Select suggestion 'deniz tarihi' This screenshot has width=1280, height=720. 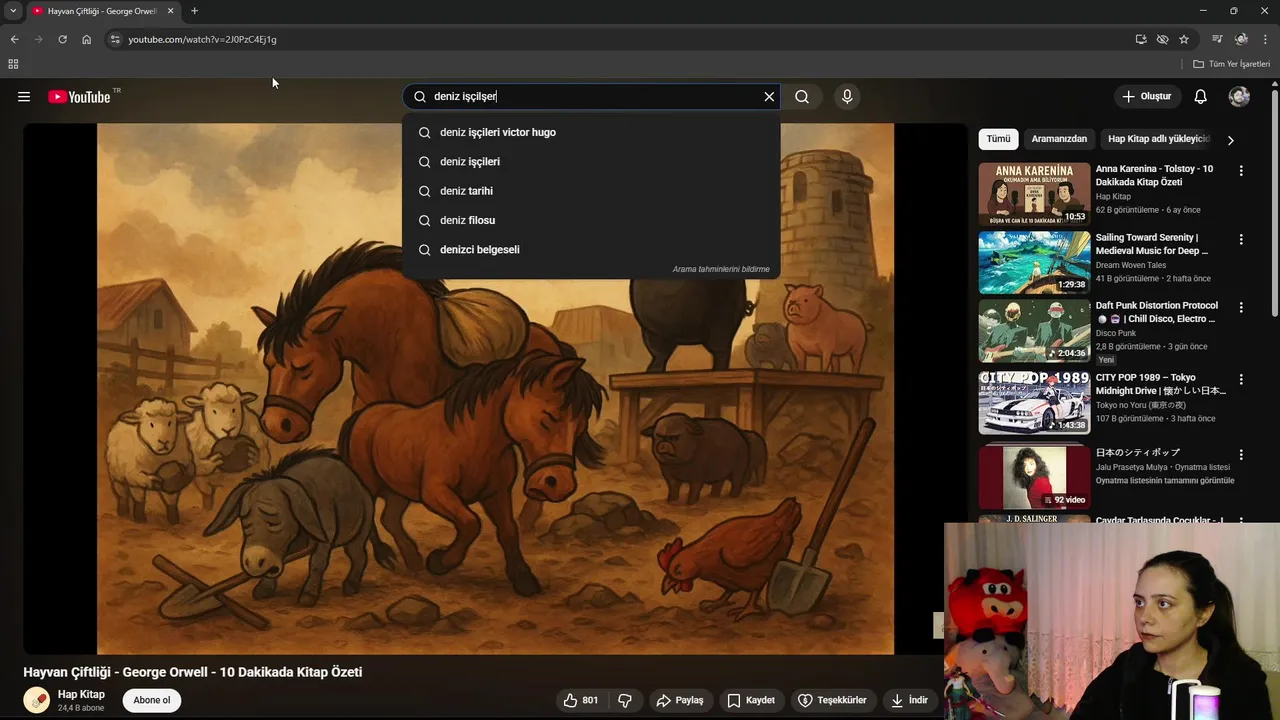(591, 191)
